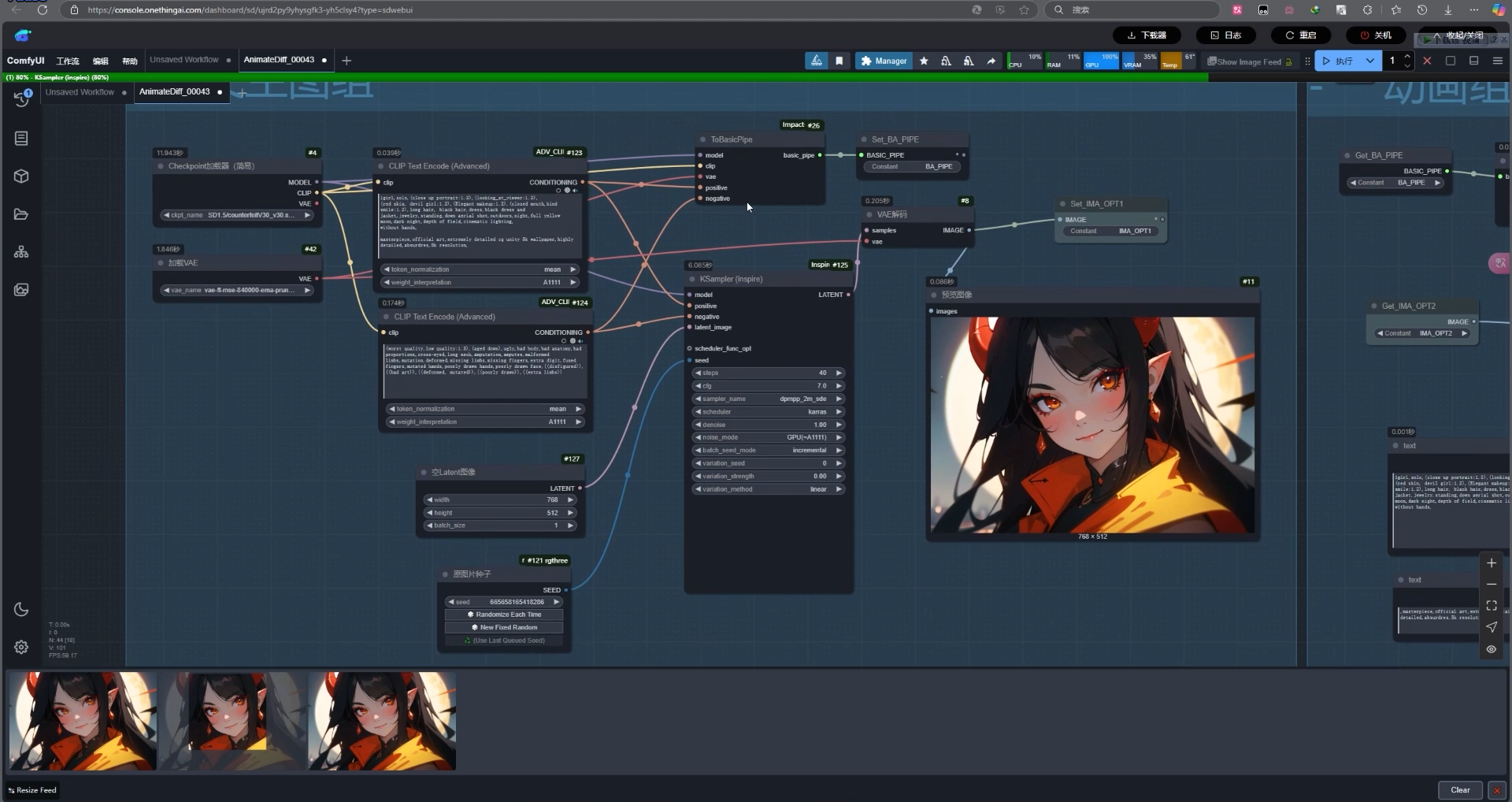This screenshot has height=802, width=1512.
Task: Collapse the KSampler (inspire) node dot
Action: pyautogui.click(x=693, y=279)
